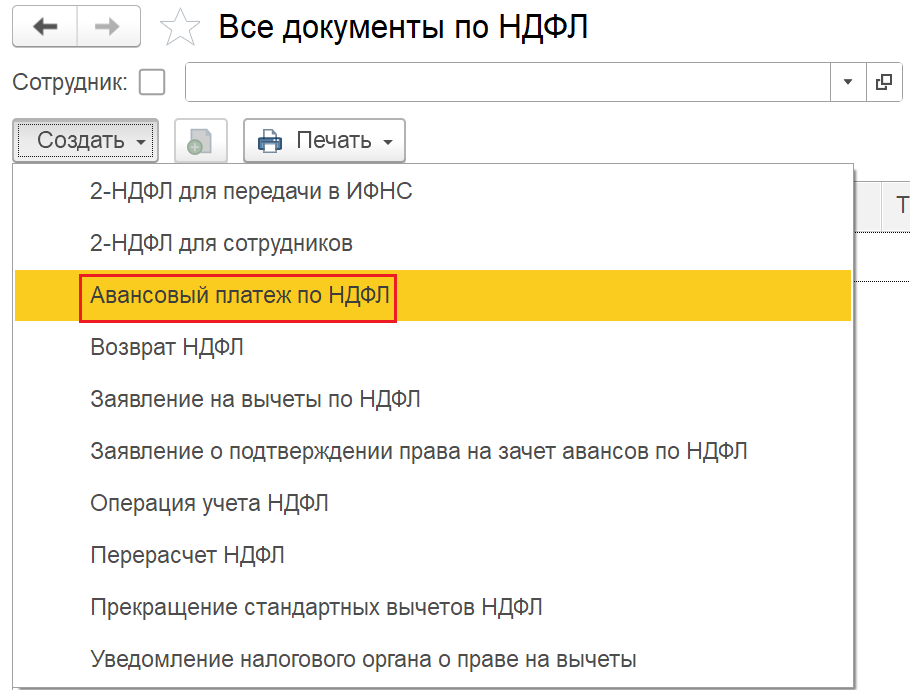Choose 2-НДФЛ для сотрудников
910x690 pixels.
(433, 243)
